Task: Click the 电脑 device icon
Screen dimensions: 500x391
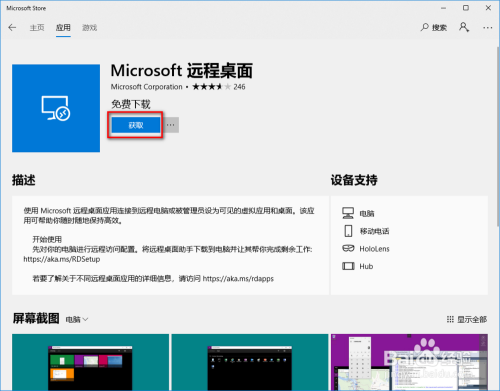Action: [x=348, y=213]
